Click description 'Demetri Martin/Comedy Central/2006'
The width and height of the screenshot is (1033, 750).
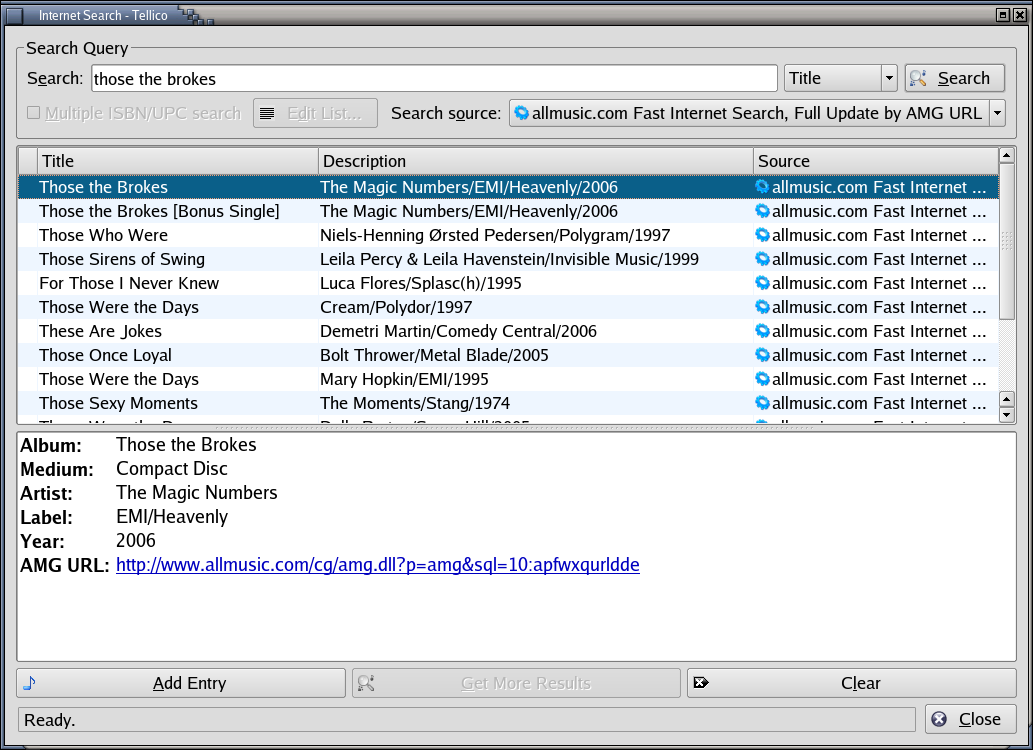(459, 331)
